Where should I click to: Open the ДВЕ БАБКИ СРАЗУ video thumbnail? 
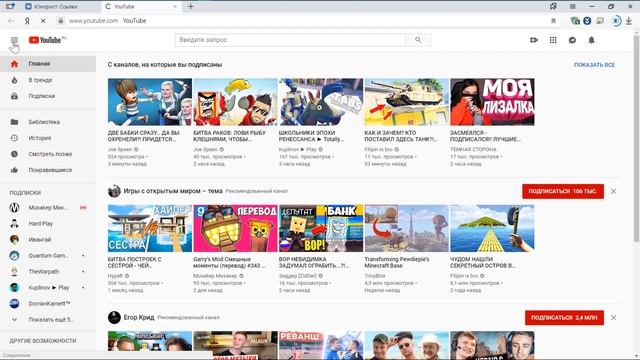pyautogui.click(x=150, y=102)
